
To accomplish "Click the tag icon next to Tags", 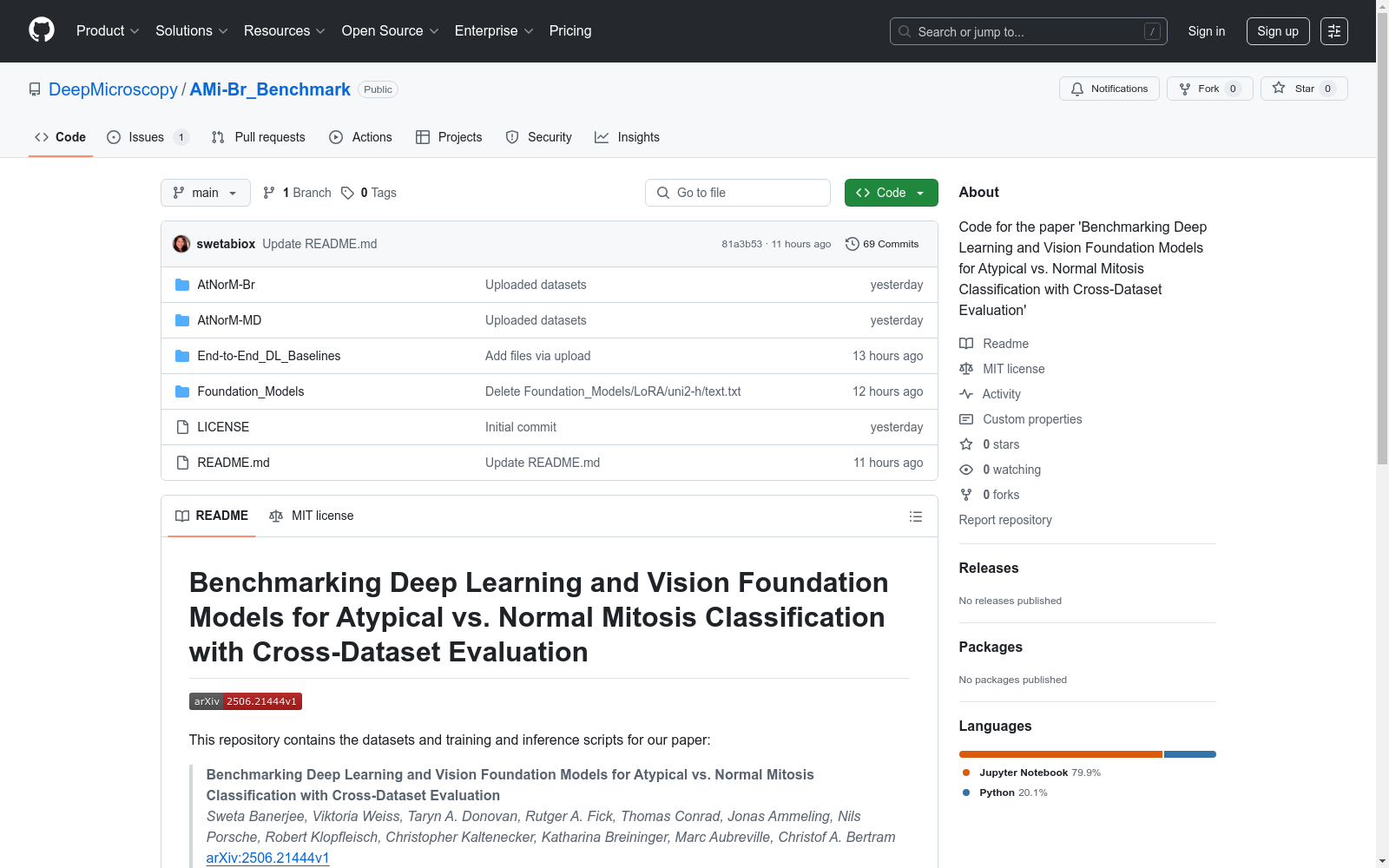I will click(347, 193).
